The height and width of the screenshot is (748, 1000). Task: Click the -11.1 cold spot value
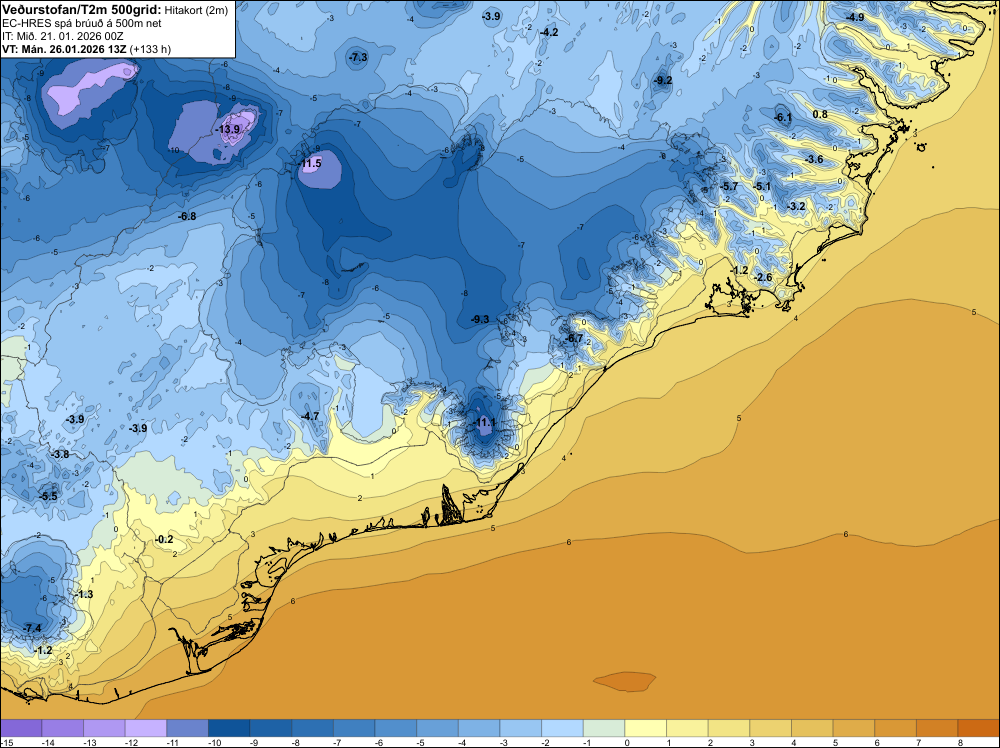click(x=484, y=423)
